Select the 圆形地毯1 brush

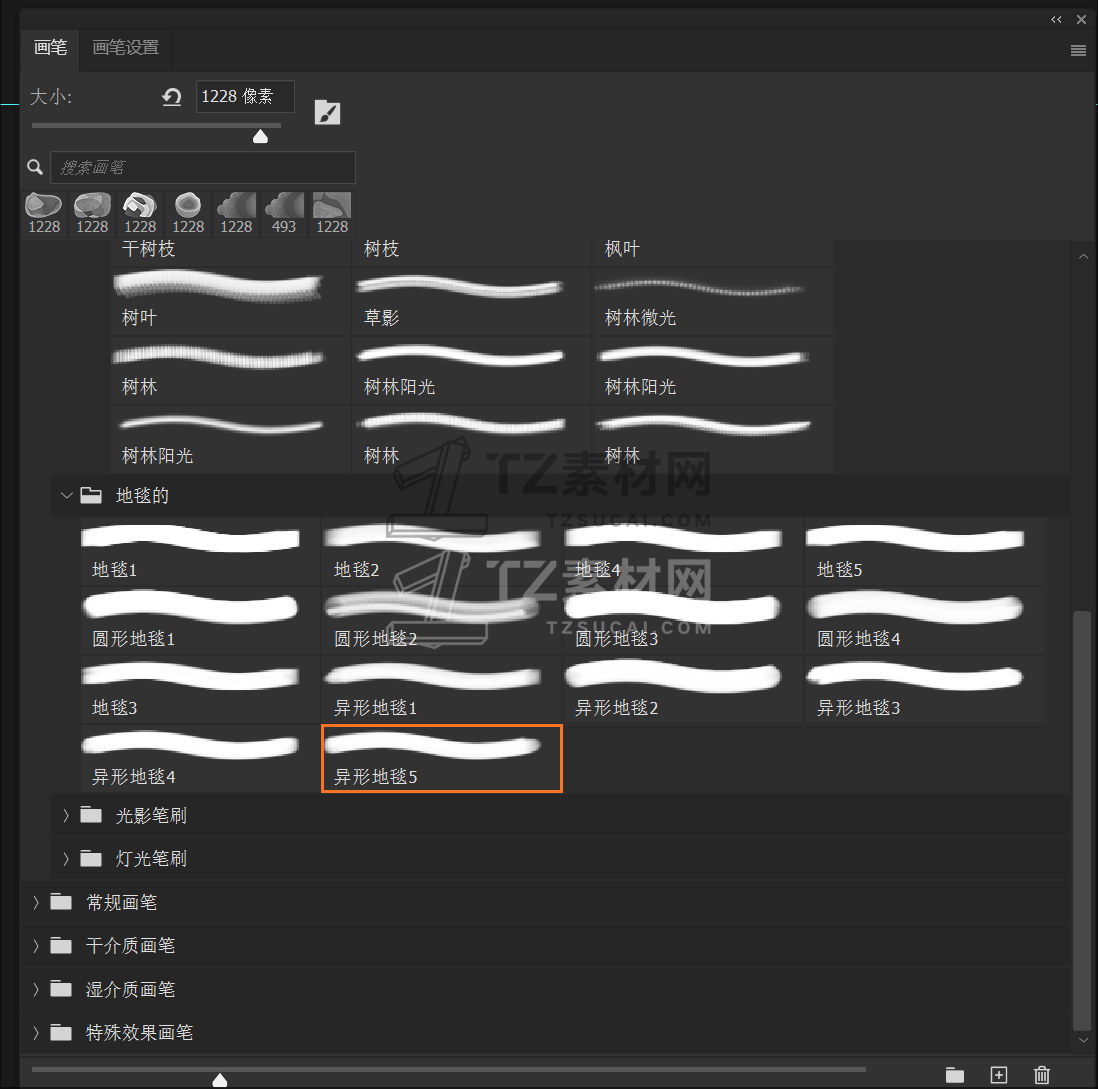[x=200, y=620]
